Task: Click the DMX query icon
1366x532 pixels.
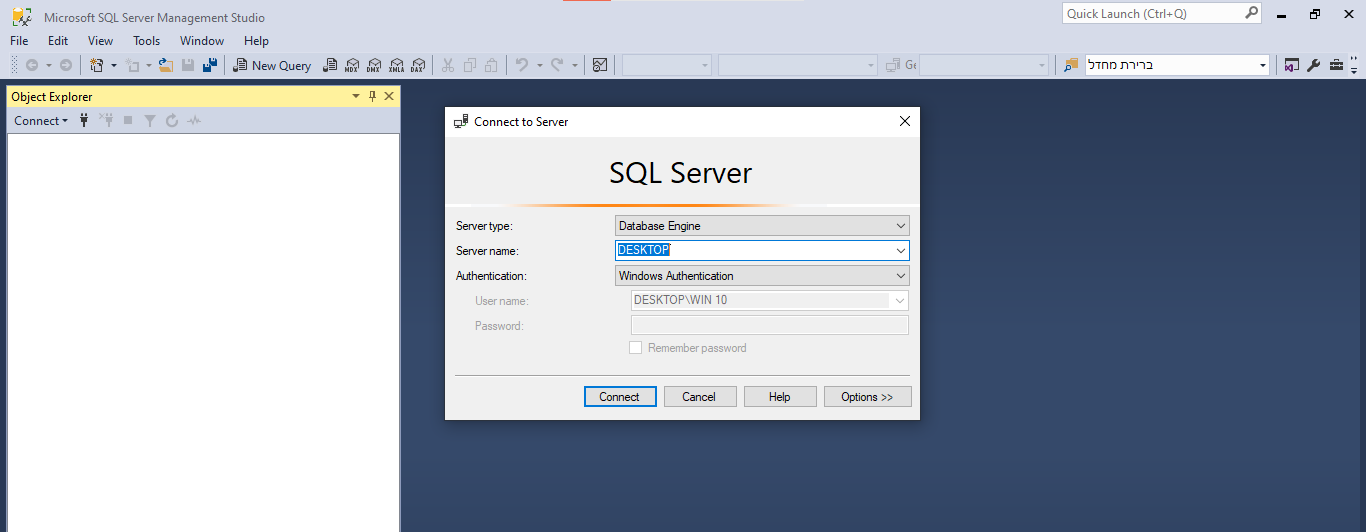Action: click(374, 65)
